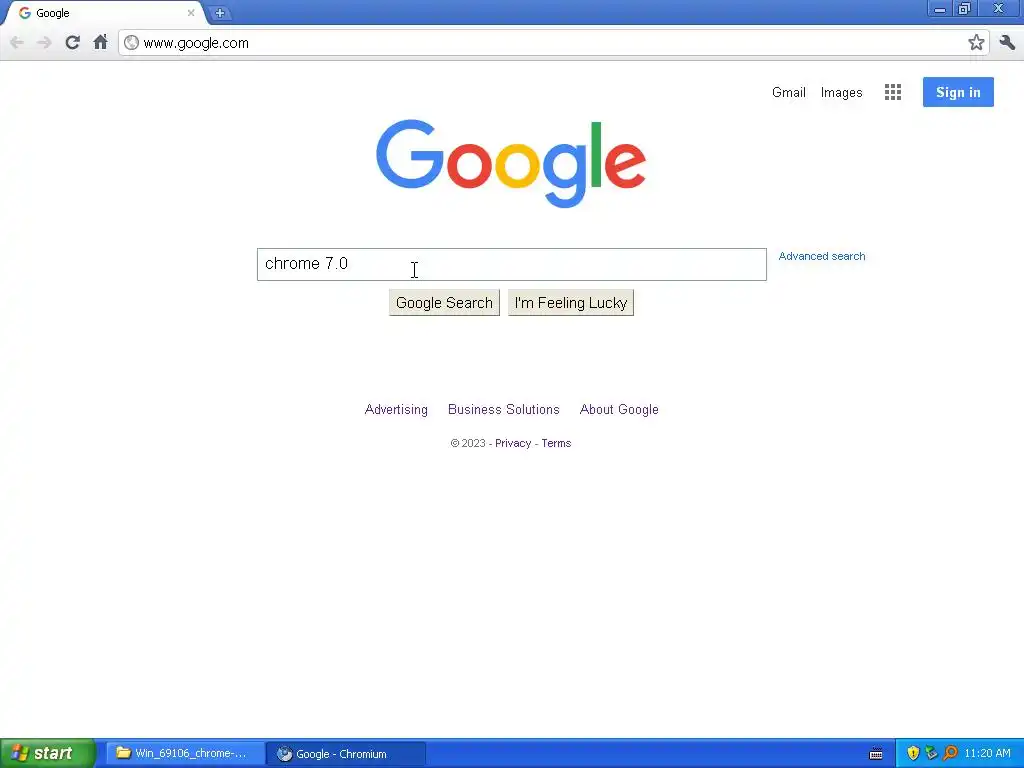The width and height of the screenshot is (1024, 768).
Task: Switch to Win_69106_chrome folder taskbar item
Action: click(x=184, y=754)
